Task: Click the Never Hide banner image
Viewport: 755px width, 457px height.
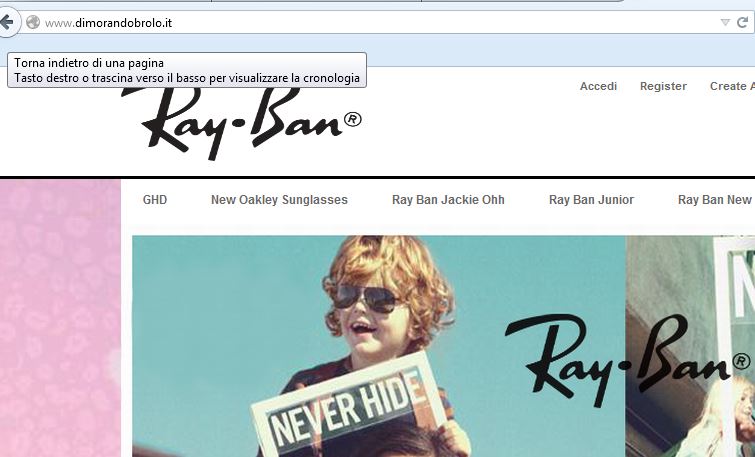Action: [x=379, y=346]
